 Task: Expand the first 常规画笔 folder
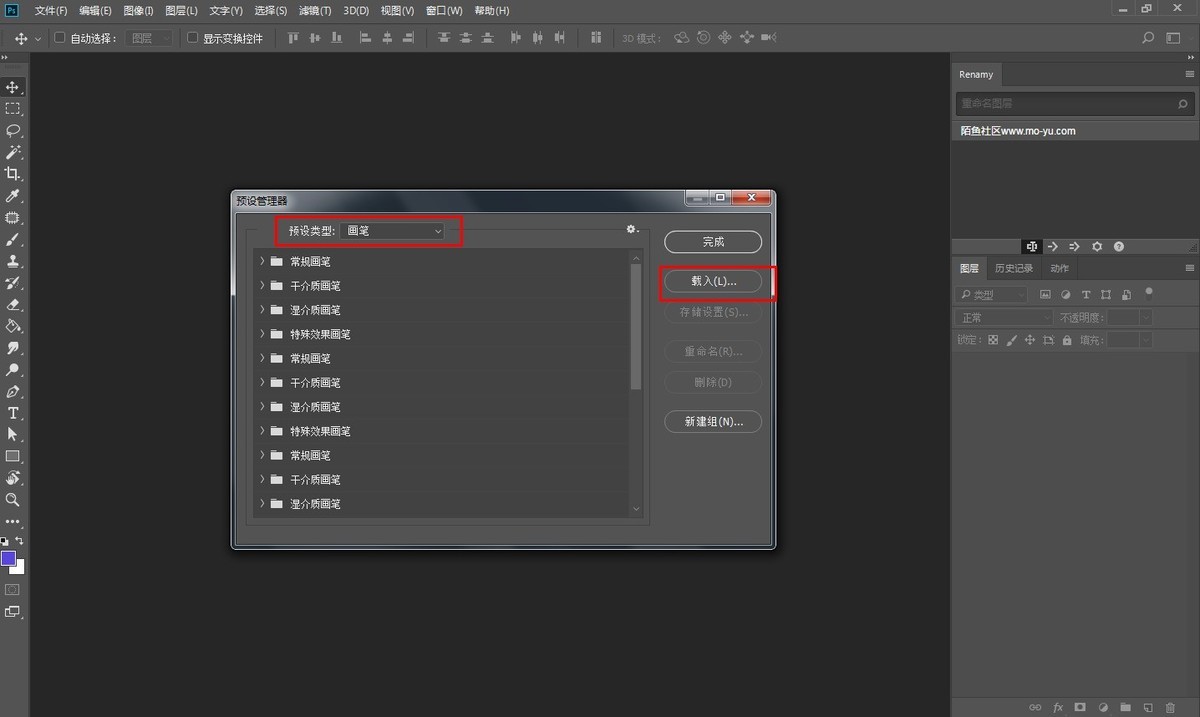click(263, 261)
